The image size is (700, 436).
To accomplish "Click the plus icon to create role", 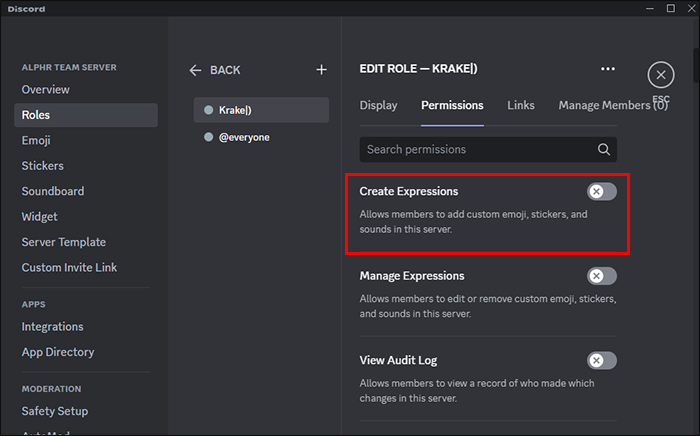I will coord(321,70).
